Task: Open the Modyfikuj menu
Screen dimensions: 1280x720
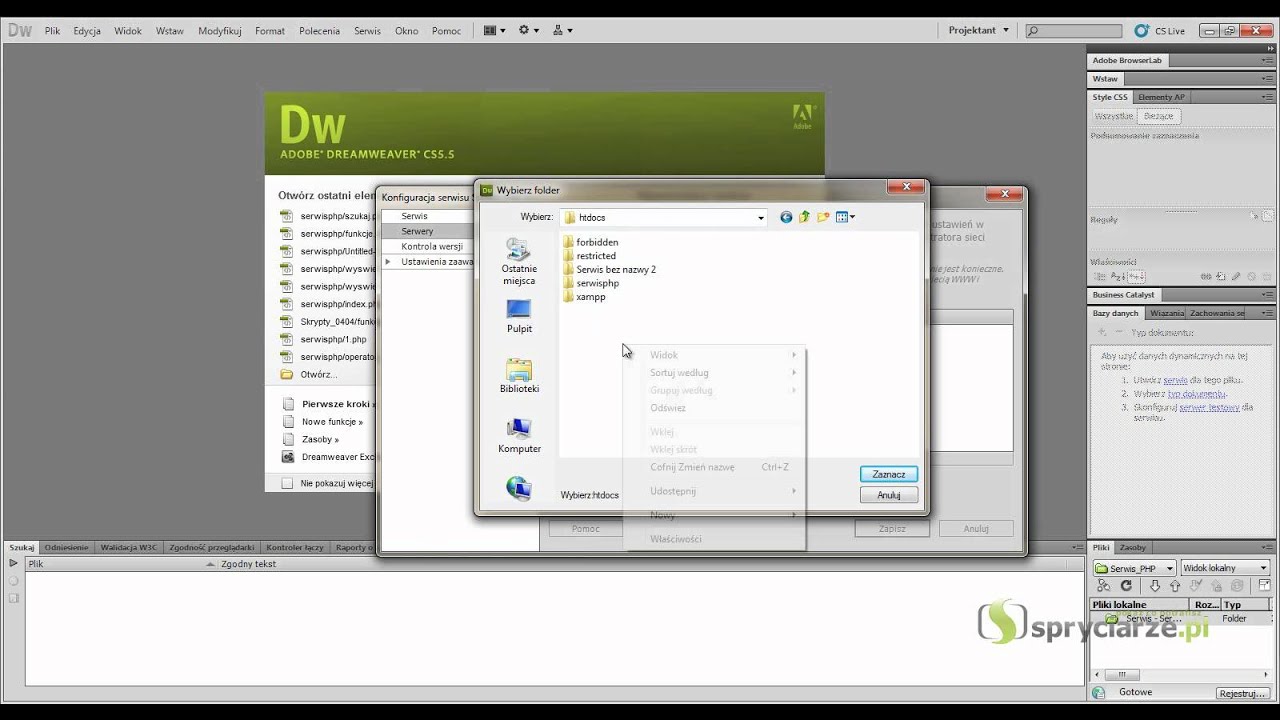Action: (x=220, y=31)
